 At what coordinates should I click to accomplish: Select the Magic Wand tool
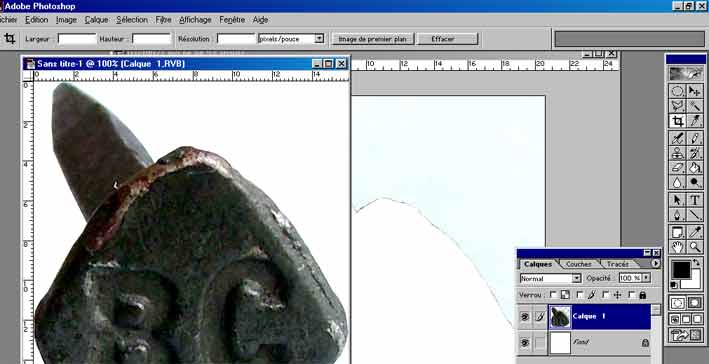click(x=695, y=106)
